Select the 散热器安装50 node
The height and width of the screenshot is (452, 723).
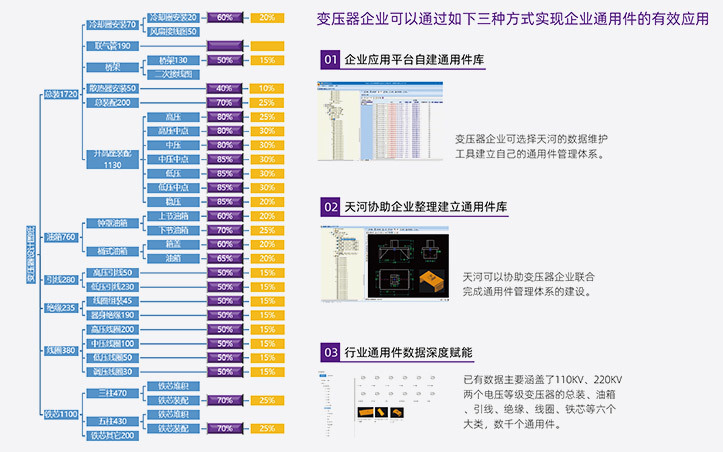click(113, 89)
